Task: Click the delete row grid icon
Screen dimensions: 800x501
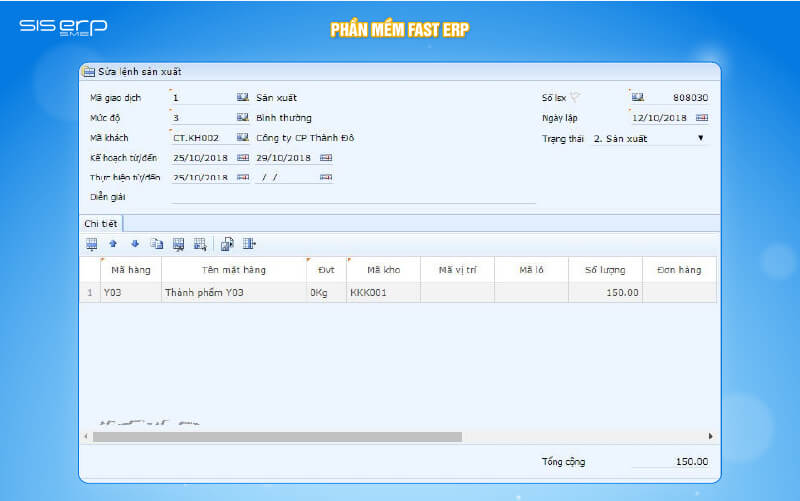Action: [x=179, y=244]
